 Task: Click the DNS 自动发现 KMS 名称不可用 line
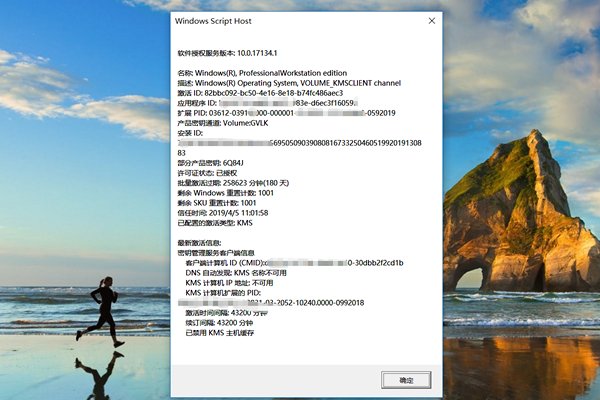pyautogui.click(x=236, y=273)
